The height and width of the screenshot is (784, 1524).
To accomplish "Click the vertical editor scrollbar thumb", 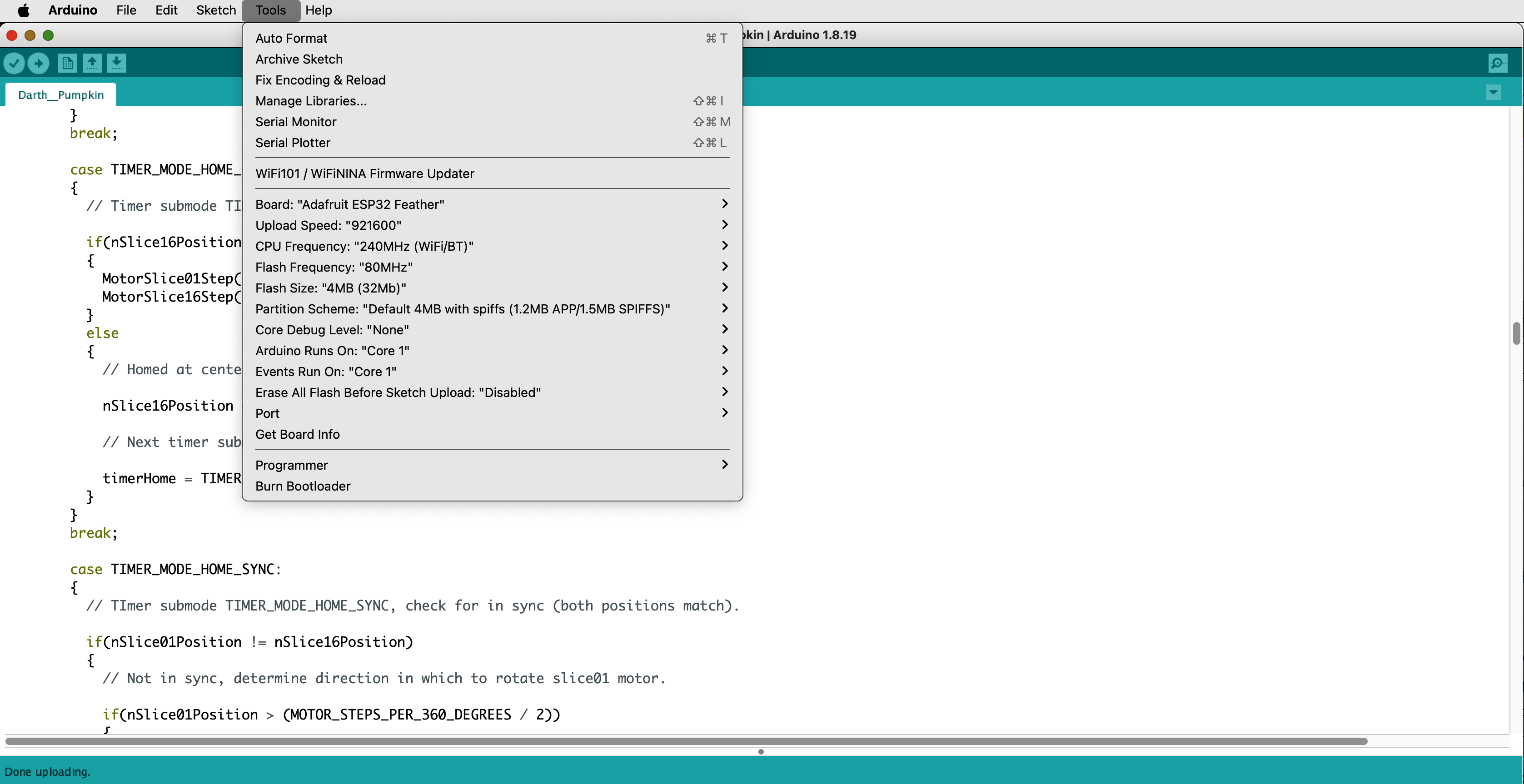I will pyautogui.click(x=1516, y=333).
